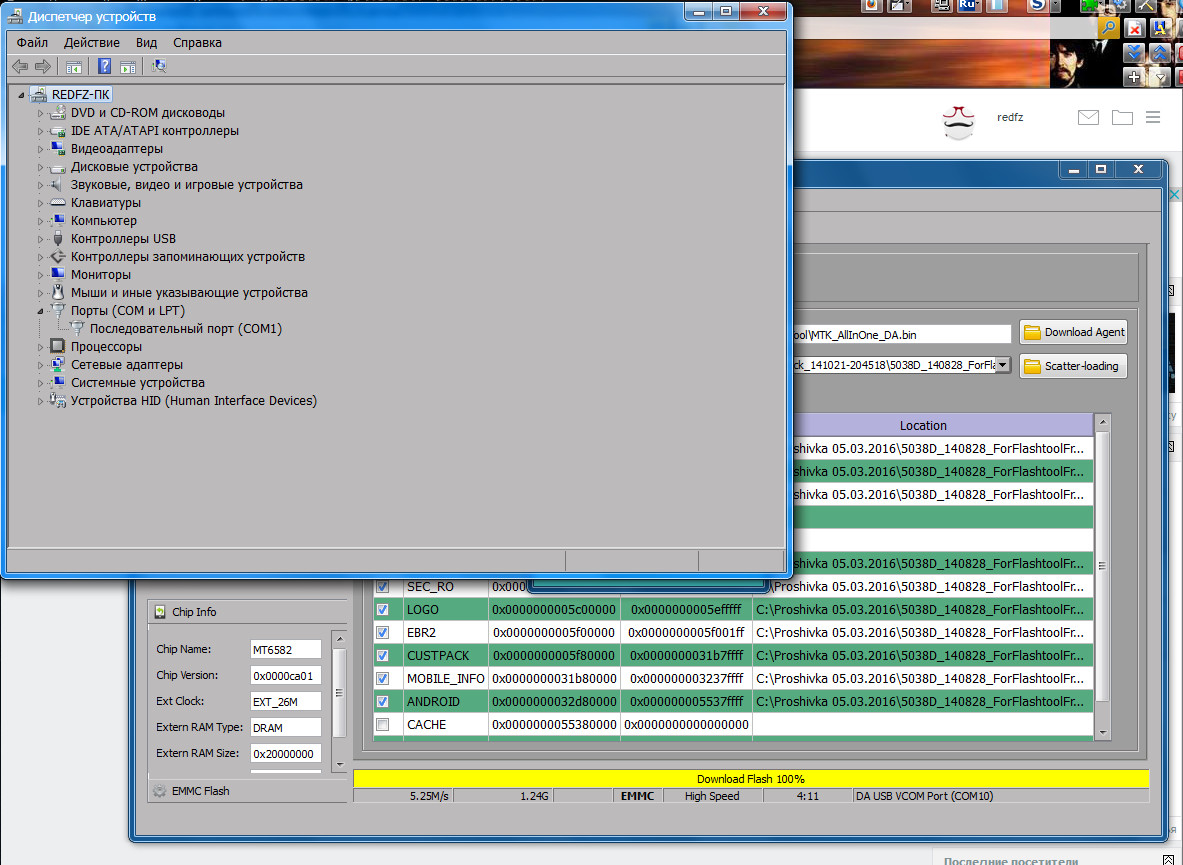Click Show/Hide console tree toolbar icon
This screenshot has height=865, width=1183.
[74, 67]
